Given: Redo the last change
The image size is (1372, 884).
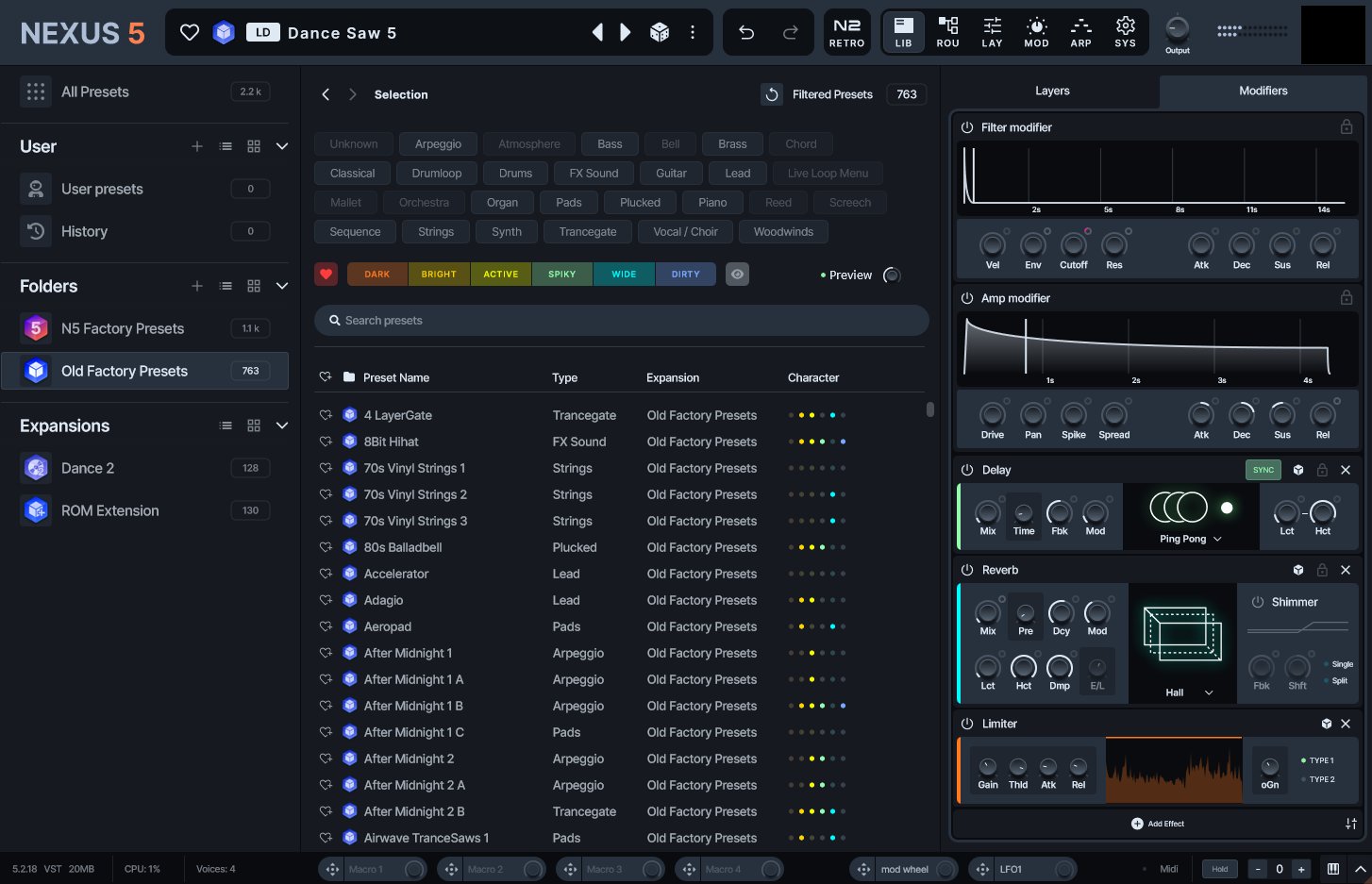Looking at the screenshot, I should [791, 33].
